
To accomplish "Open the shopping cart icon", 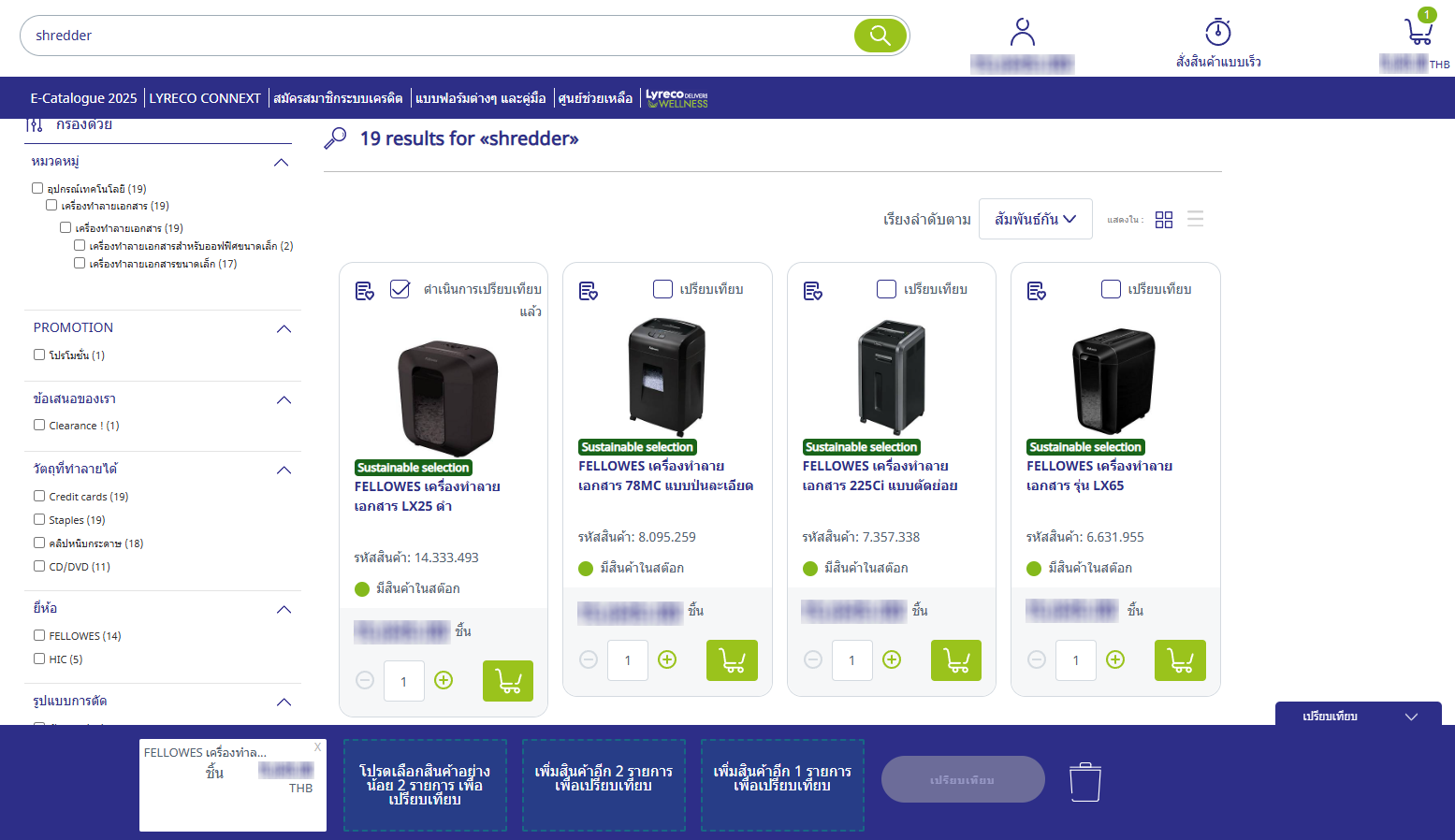I will point(1419,32).
